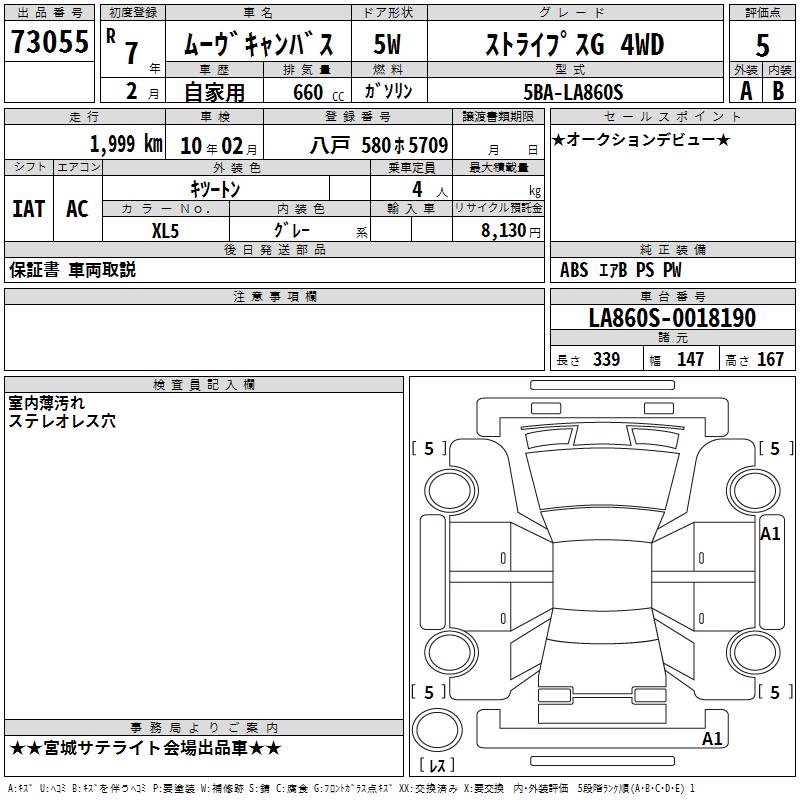Click the rear-left wheel circle
The image size is (800, 800).
(450, 653)
